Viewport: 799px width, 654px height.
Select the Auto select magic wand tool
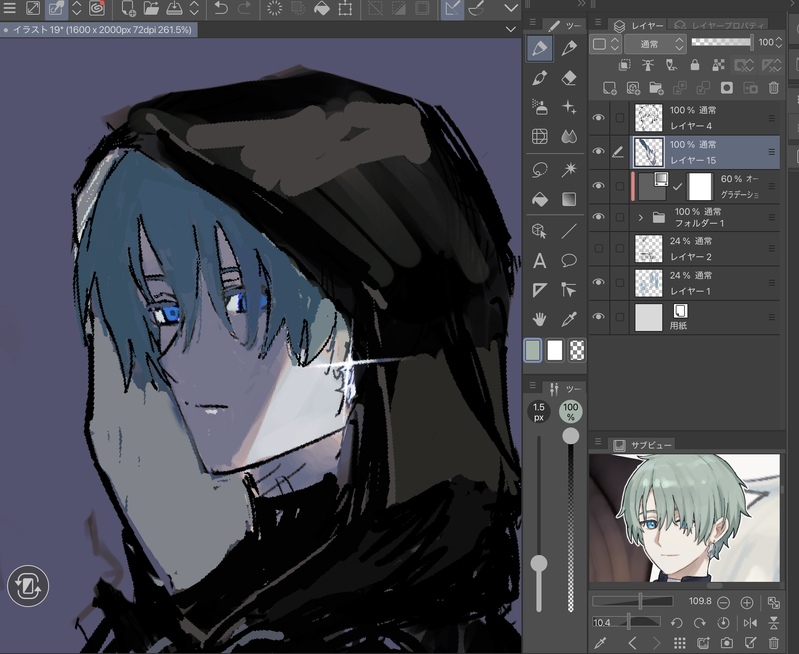pos(569,169)
